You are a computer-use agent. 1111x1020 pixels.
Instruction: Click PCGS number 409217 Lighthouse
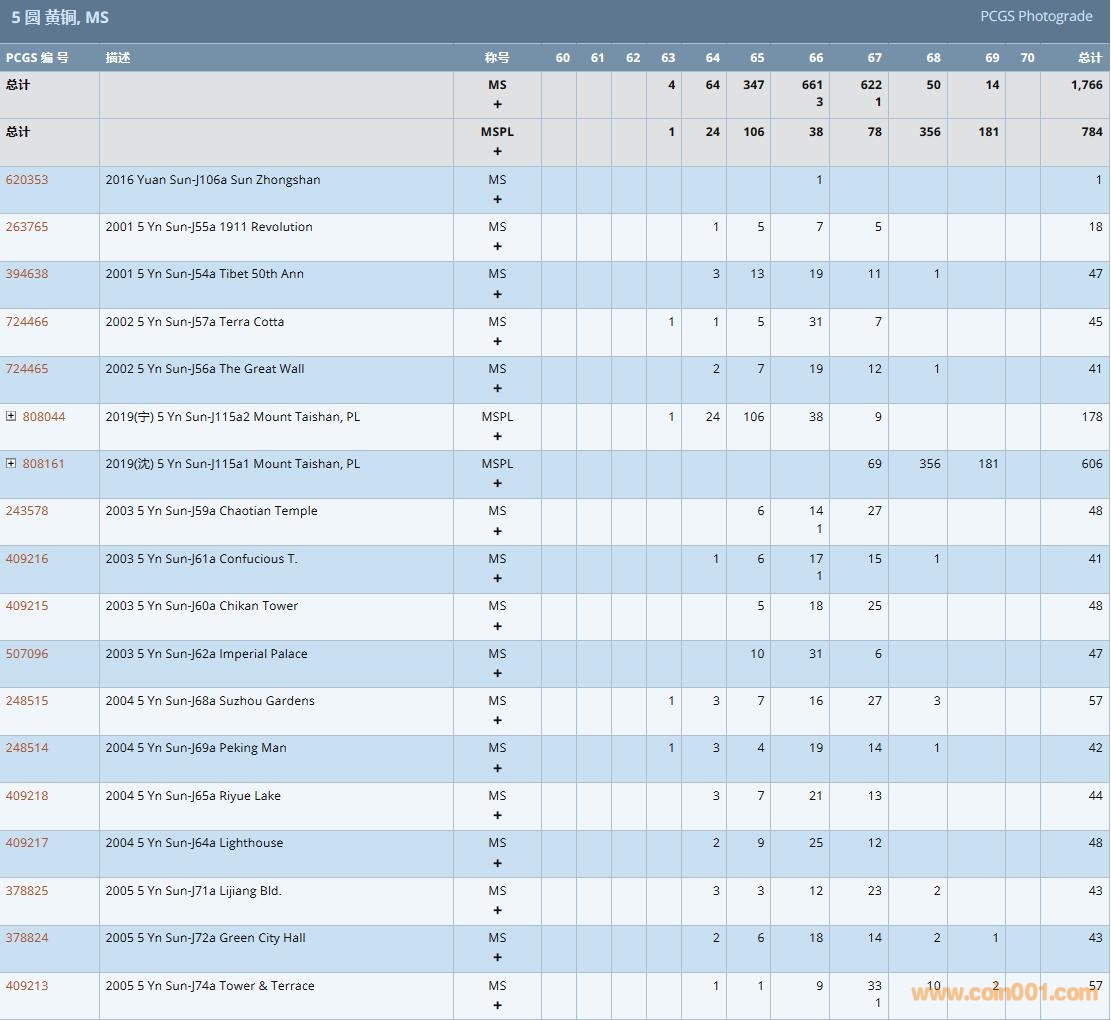[x=27, y=843]
